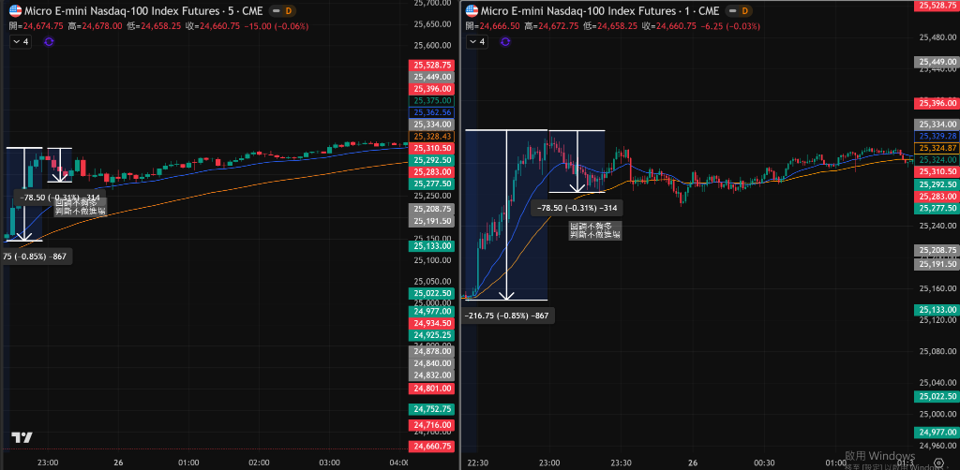Click the US flag icon on the 5-minute chart
This screenshot has width=960, height=470.
click(x=13, y=10)
